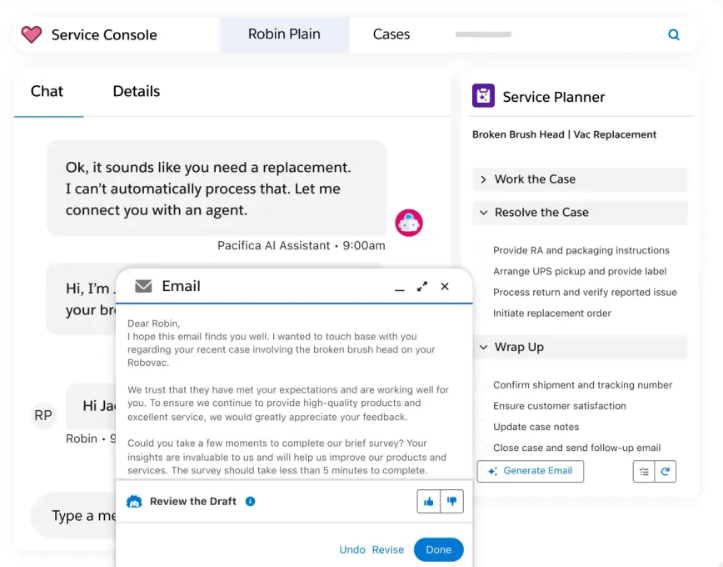Check Provide RA and packaging instructions
This screenshot has height=567, width=723.
pos(481,250)
